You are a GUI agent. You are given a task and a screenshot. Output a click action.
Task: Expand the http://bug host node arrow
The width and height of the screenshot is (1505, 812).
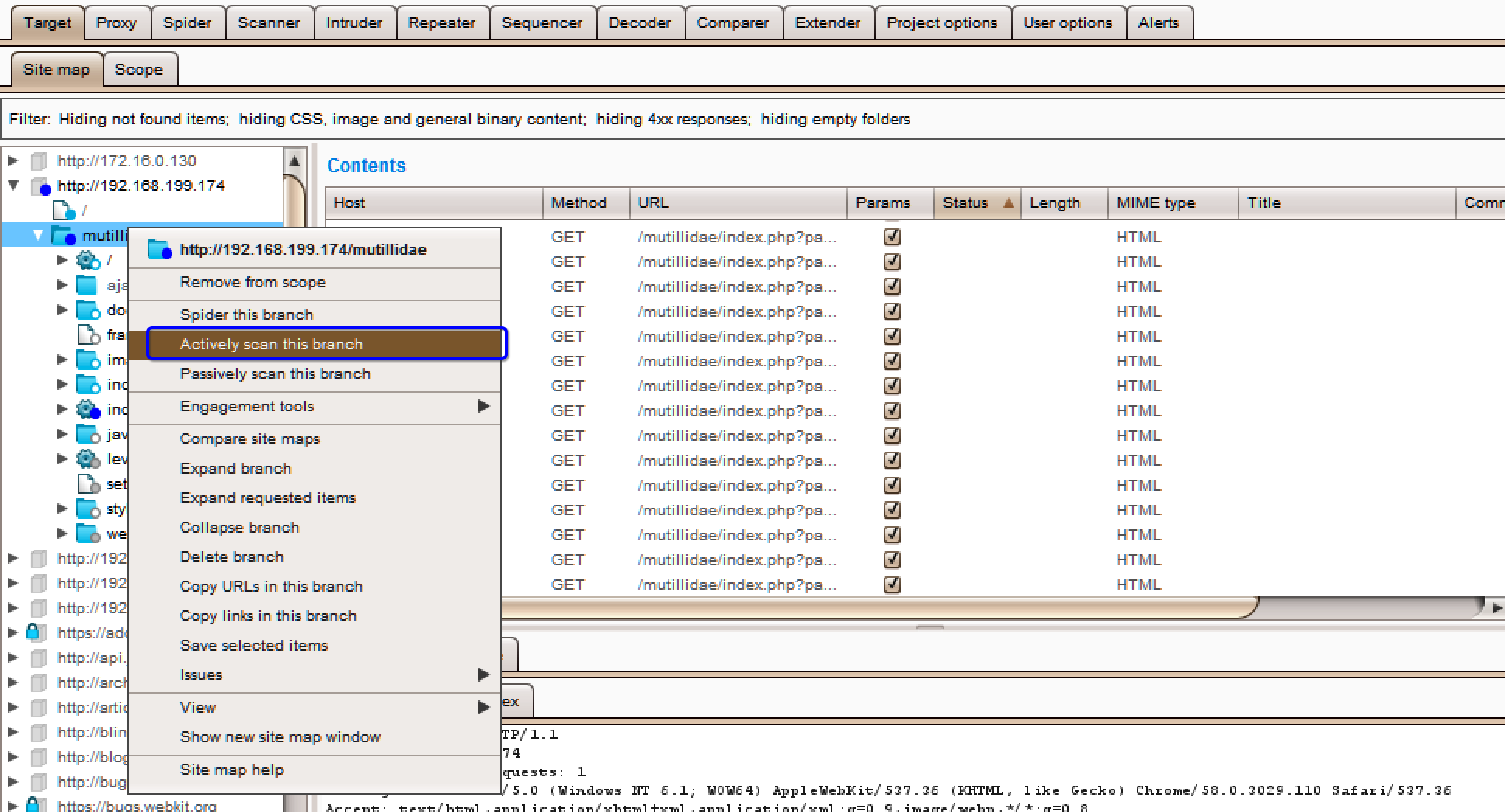(12, 783)
